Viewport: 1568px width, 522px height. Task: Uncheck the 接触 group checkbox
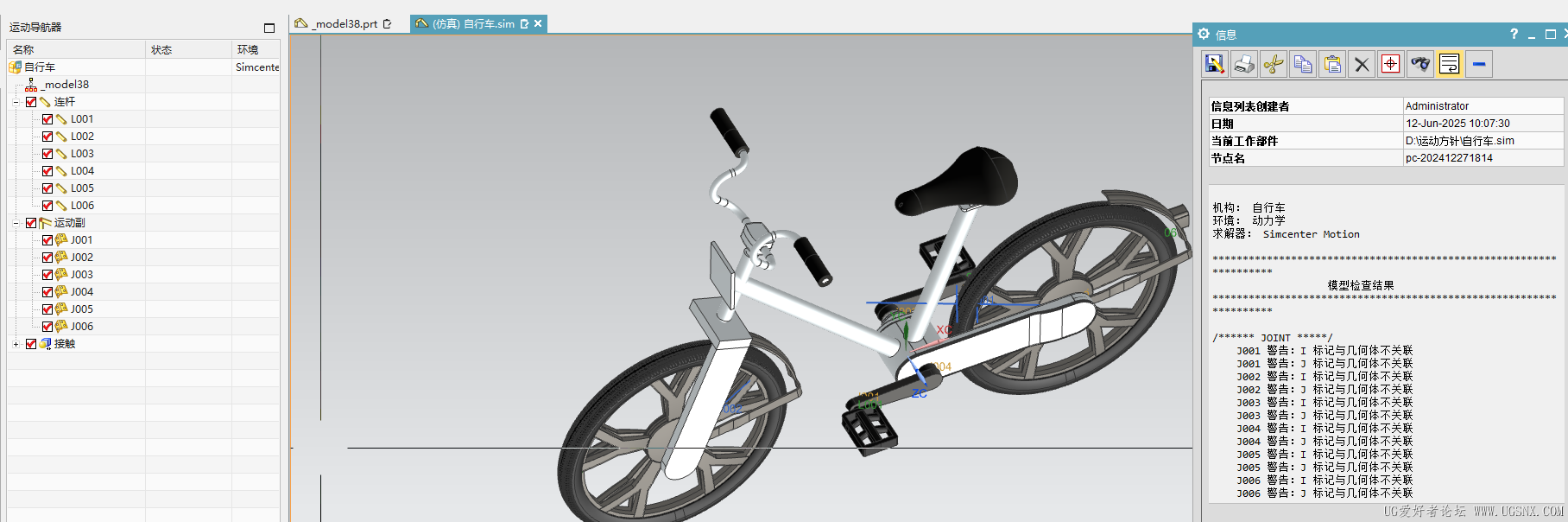(31, 343)
